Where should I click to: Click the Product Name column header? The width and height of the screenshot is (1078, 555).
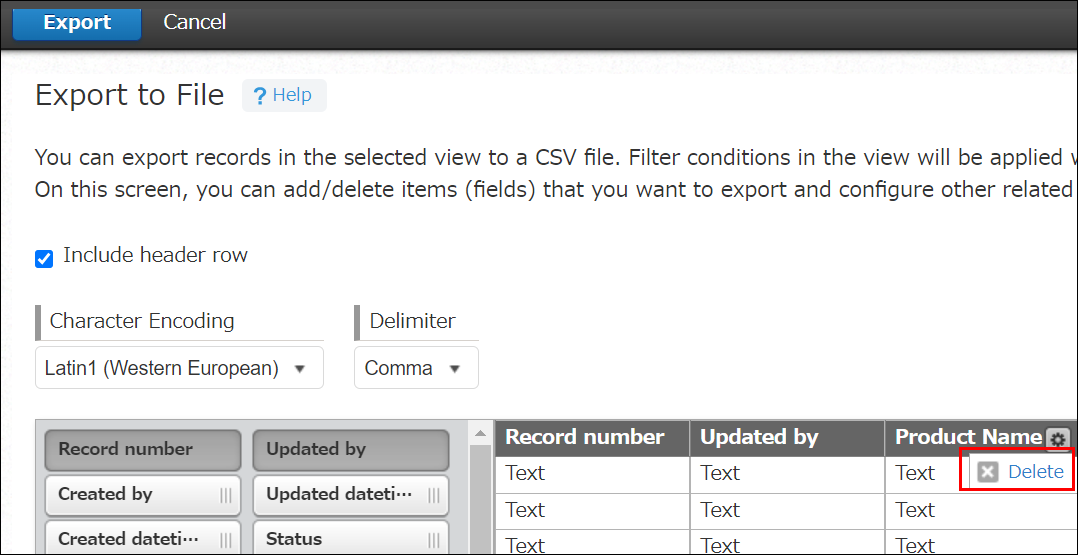[967, 437]
